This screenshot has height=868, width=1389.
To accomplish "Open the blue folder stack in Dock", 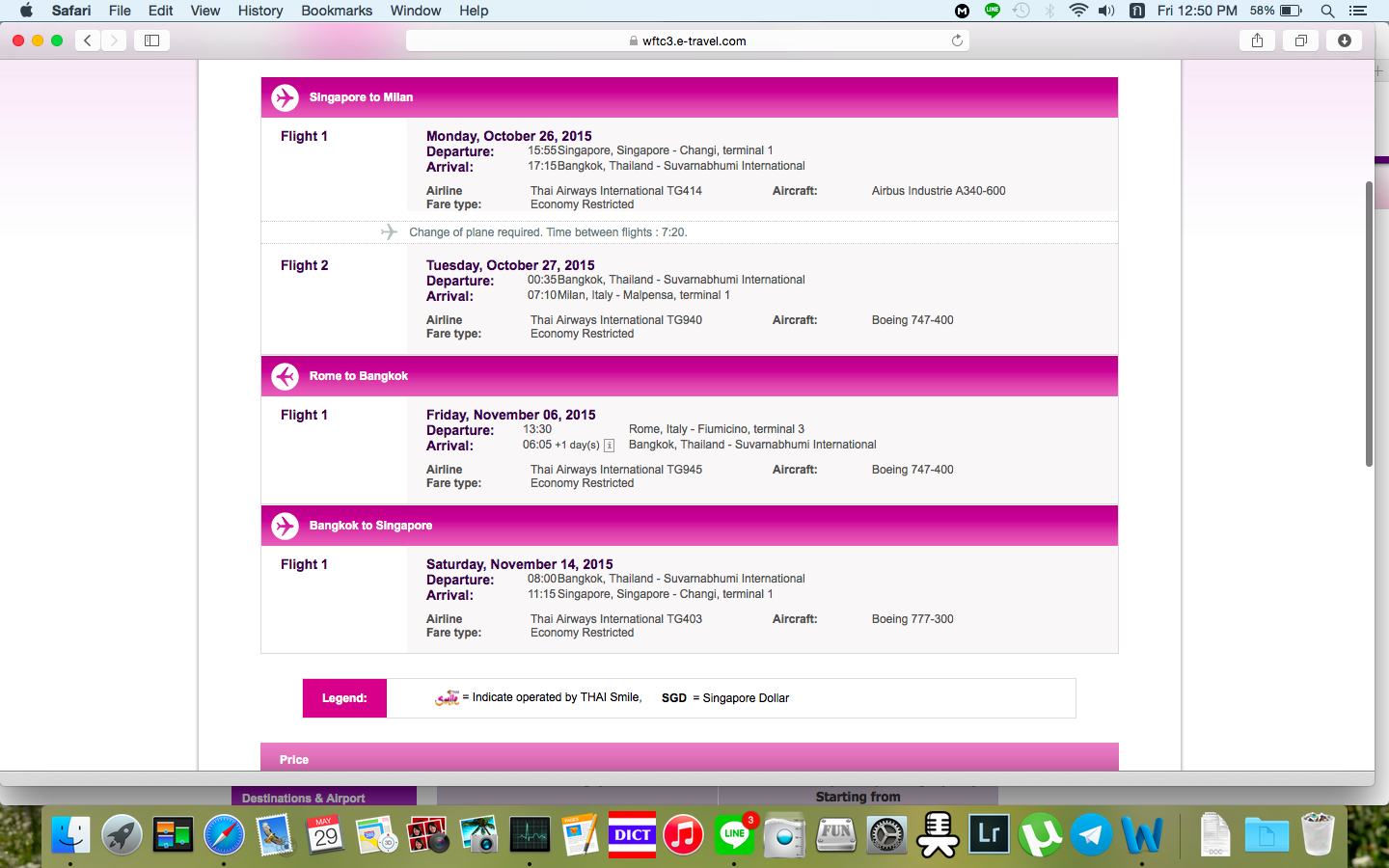I will tap(1266, 835).
